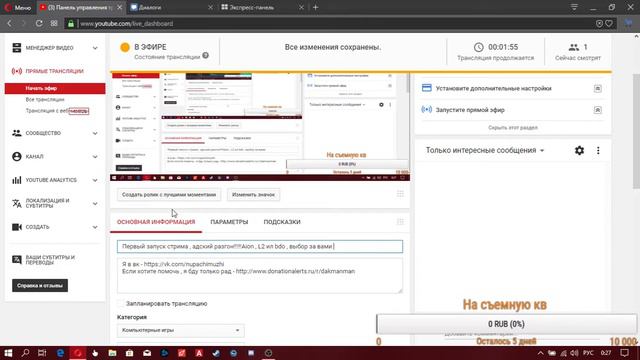
Task: Click the 0 RUB donation progress bar
Action: coord(506,324)
